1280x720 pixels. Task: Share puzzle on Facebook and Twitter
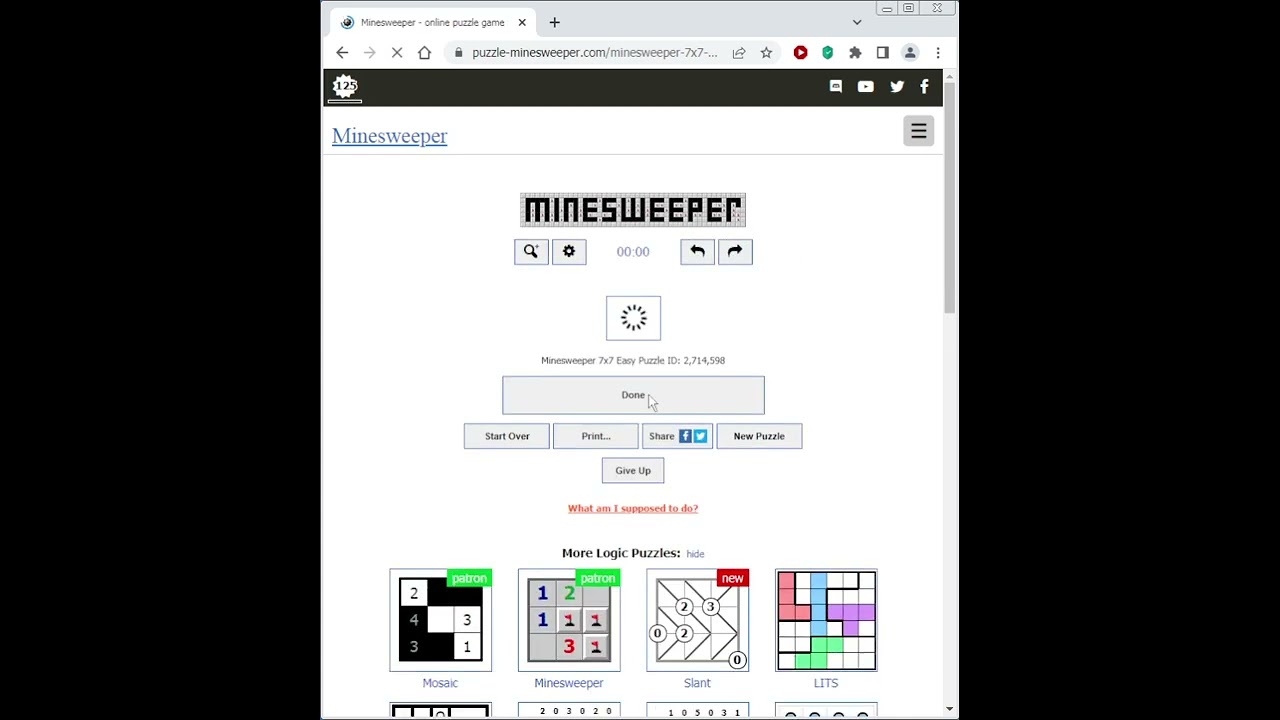pos(677,436)
